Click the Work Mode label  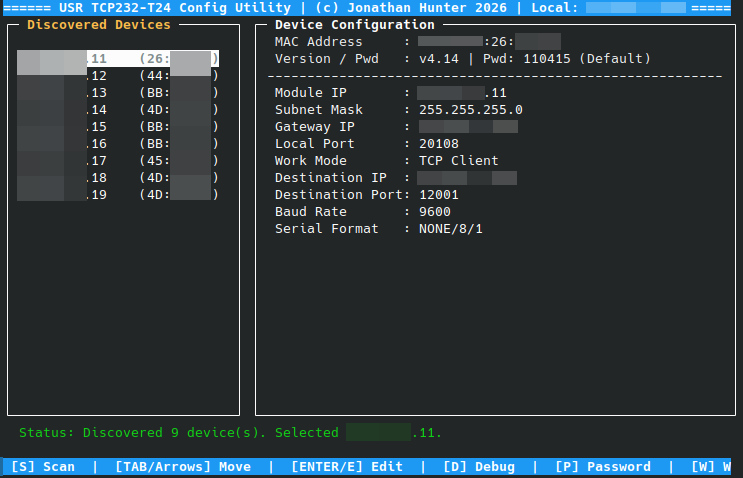pos(311,161)
